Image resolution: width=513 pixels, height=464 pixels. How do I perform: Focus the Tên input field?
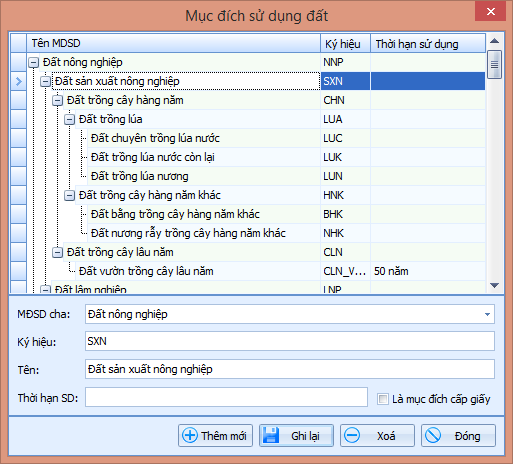click(290, 369)
